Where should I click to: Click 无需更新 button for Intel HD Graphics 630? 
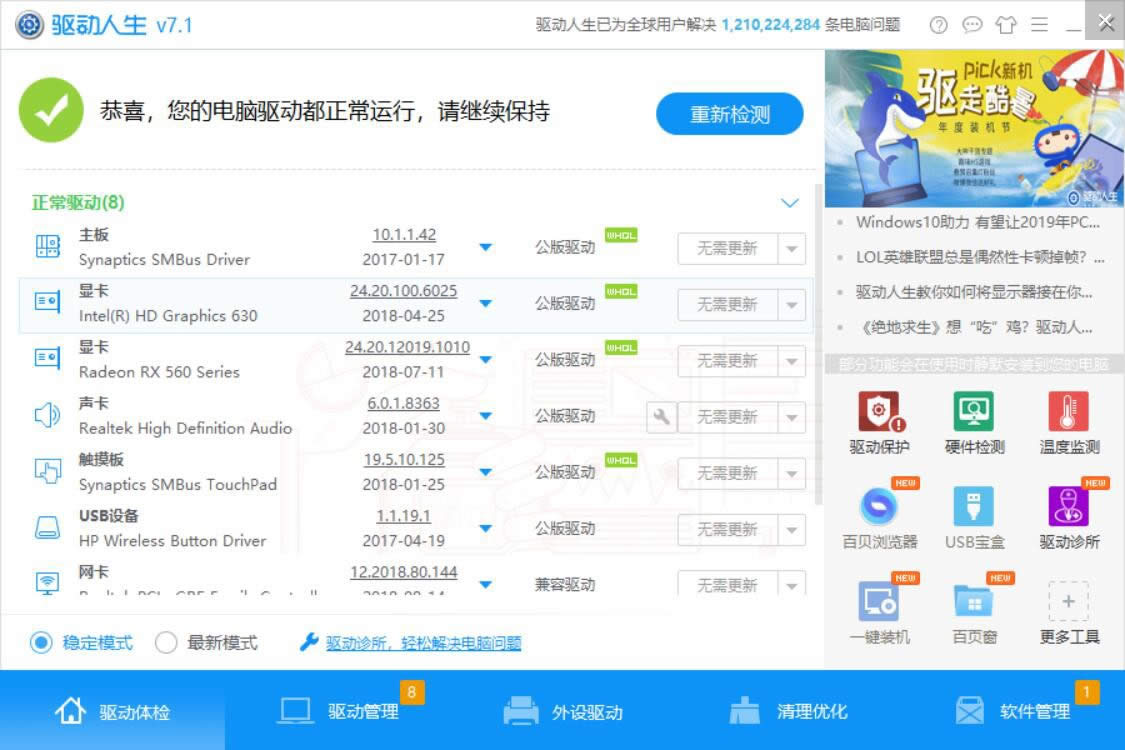coord(728,305)
